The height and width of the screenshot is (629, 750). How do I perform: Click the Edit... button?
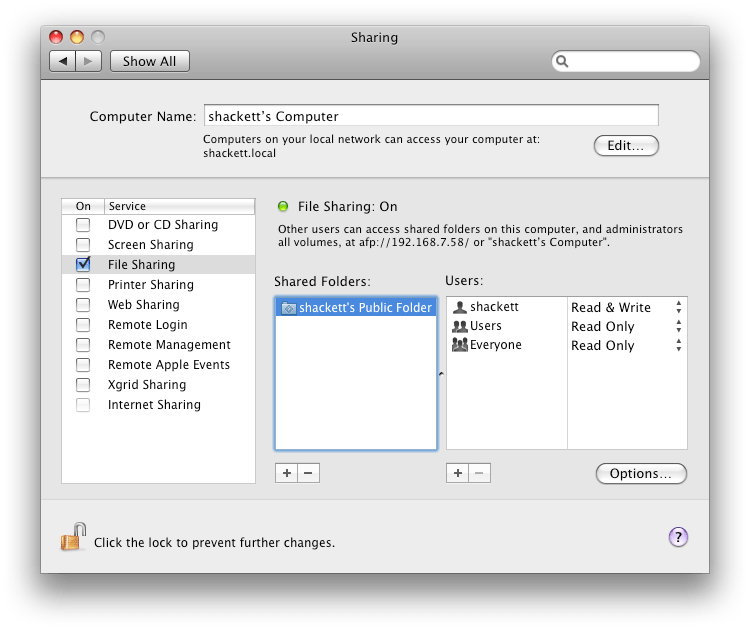coord(626,145)
